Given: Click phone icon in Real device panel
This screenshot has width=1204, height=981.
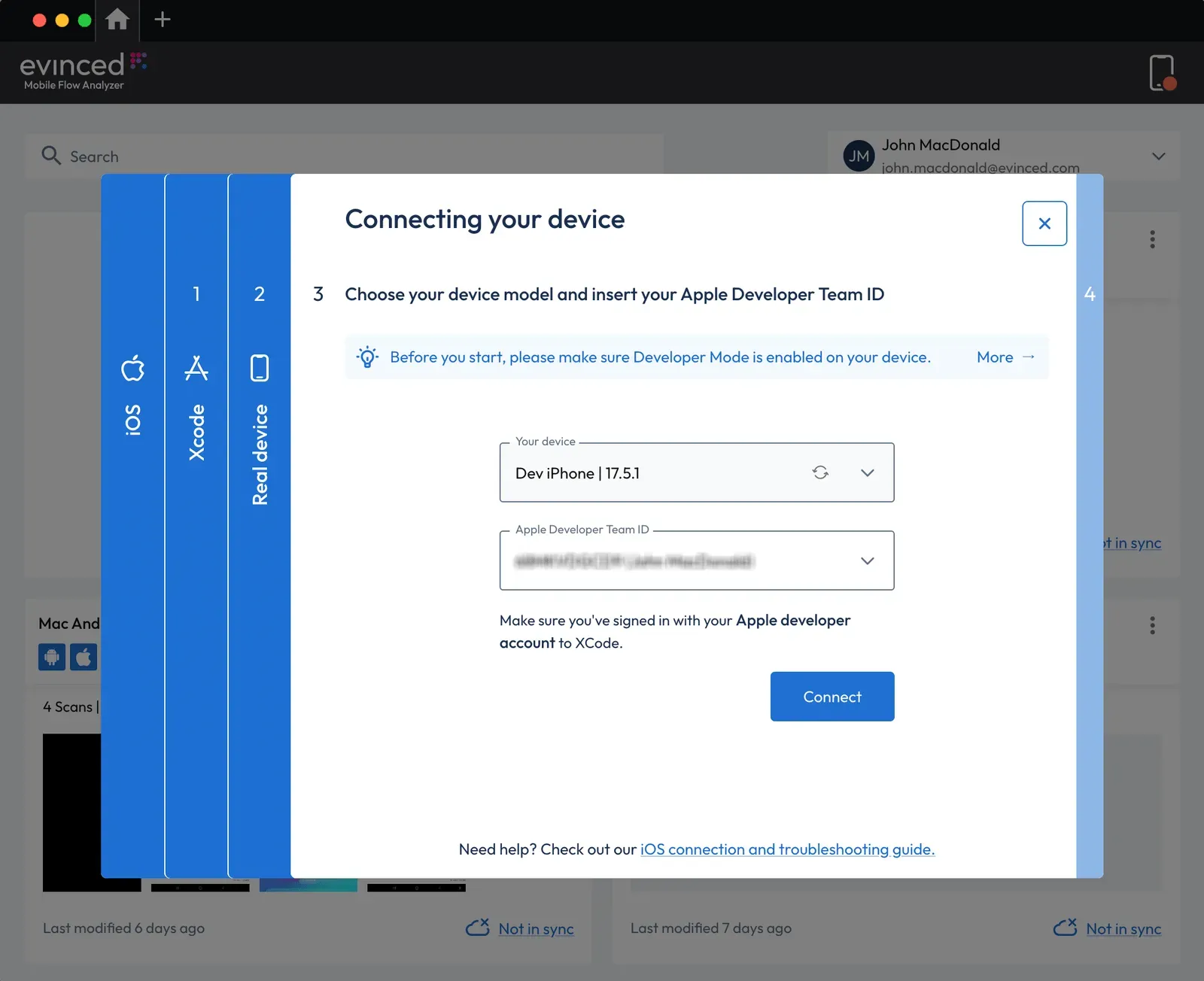Looking at the screenshot, I should pyautogui.click(x=260, y=368).
